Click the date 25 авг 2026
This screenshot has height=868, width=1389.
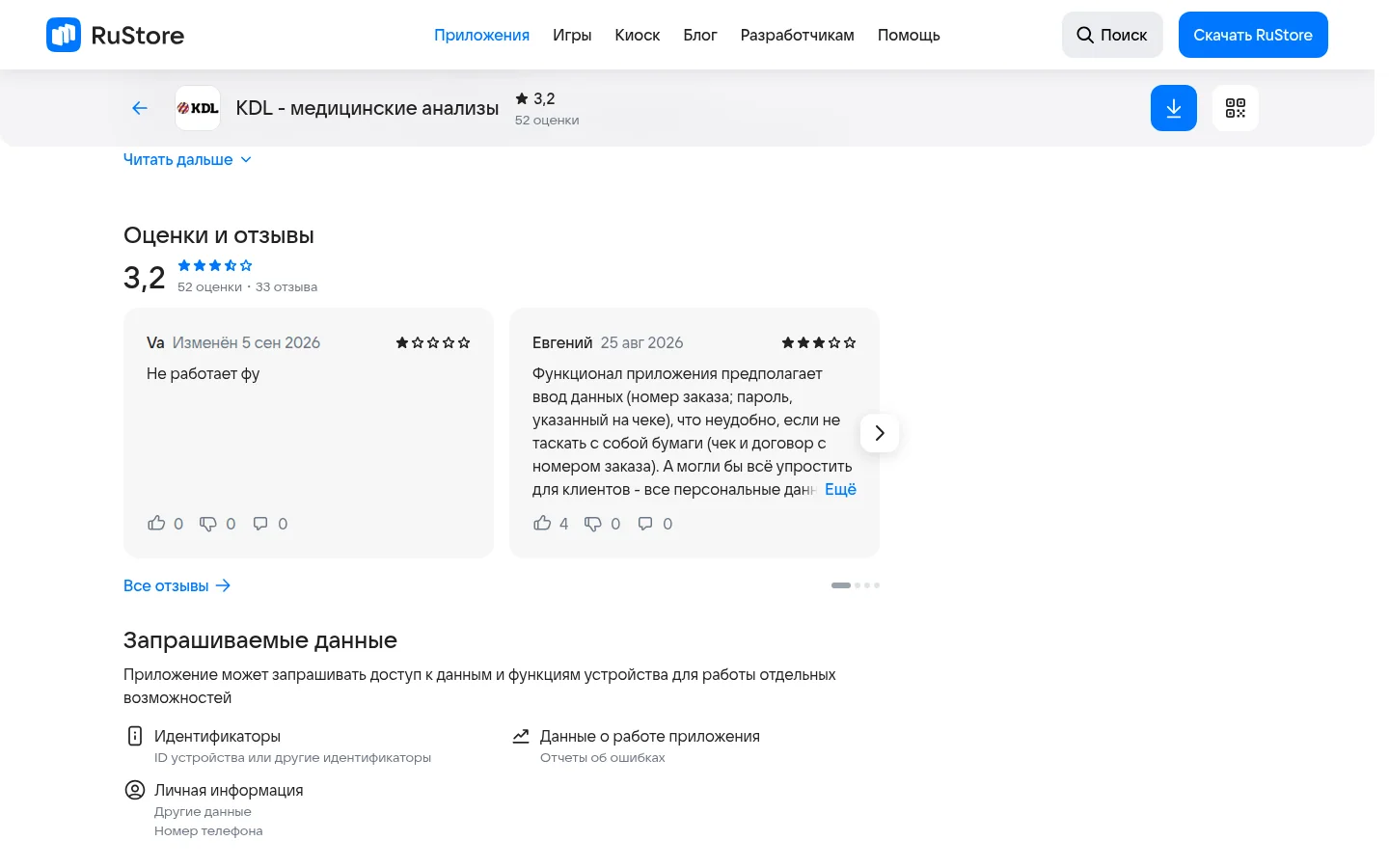point(641,342)
